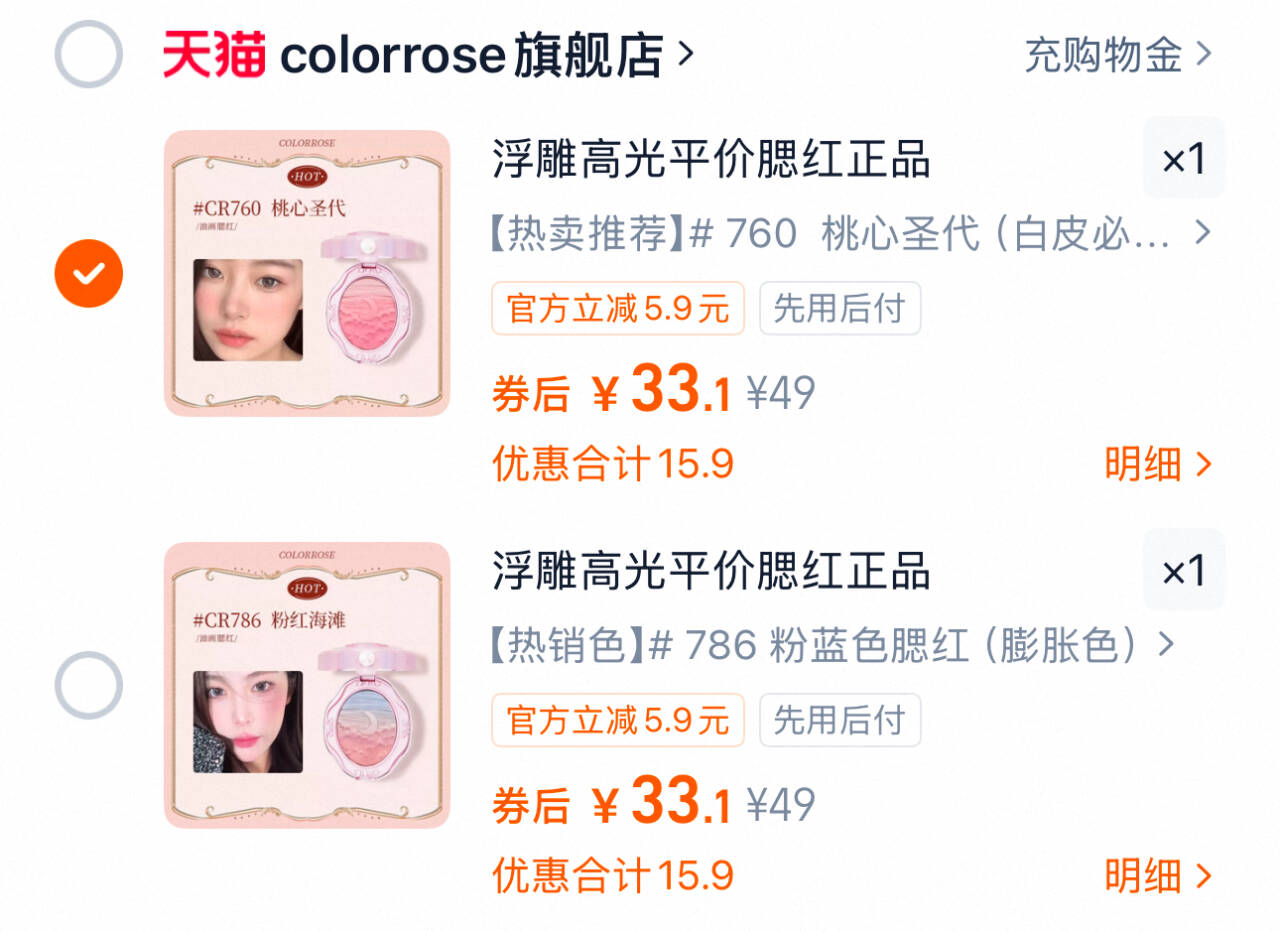
Task: Tap the Tmall logo icon
Action: tap(215, 54)
